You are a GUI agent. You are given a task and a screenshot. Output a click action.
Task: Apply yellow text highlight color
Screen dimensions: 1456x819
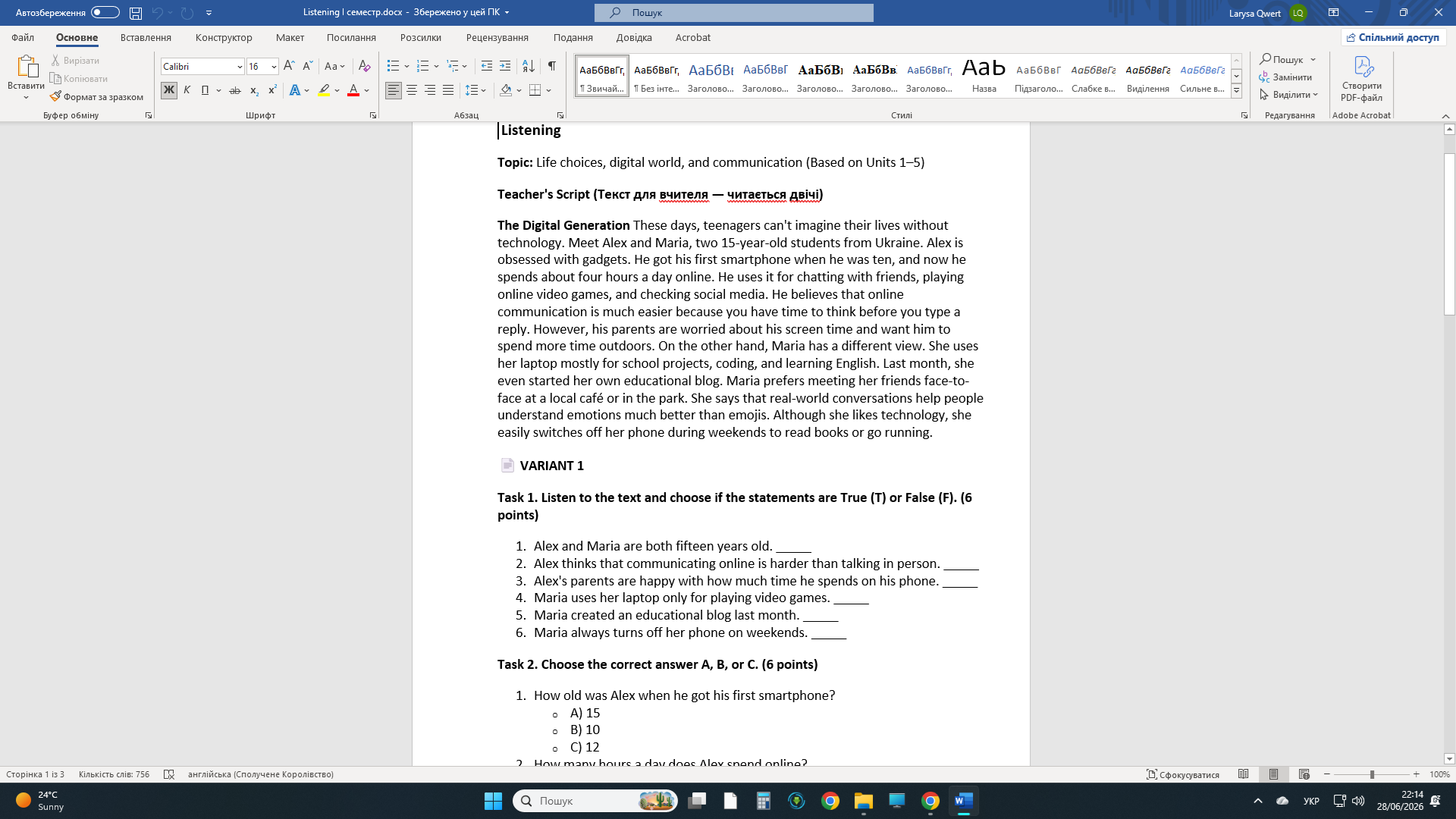click(x=324, y=90)
